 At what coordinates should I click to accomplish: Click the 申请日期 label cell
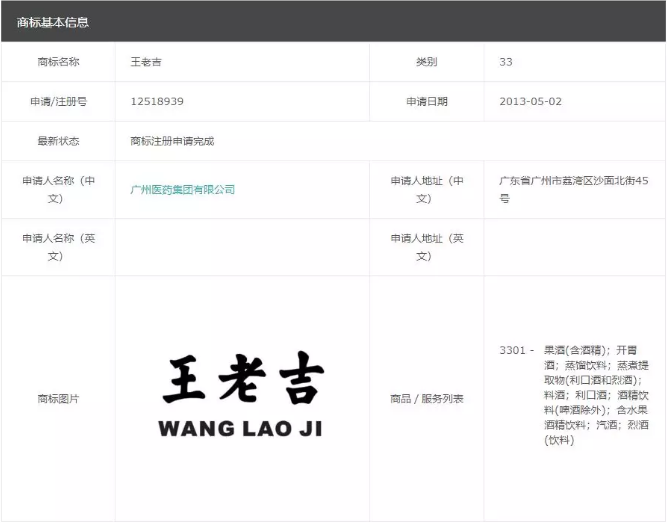click(427, 101)
